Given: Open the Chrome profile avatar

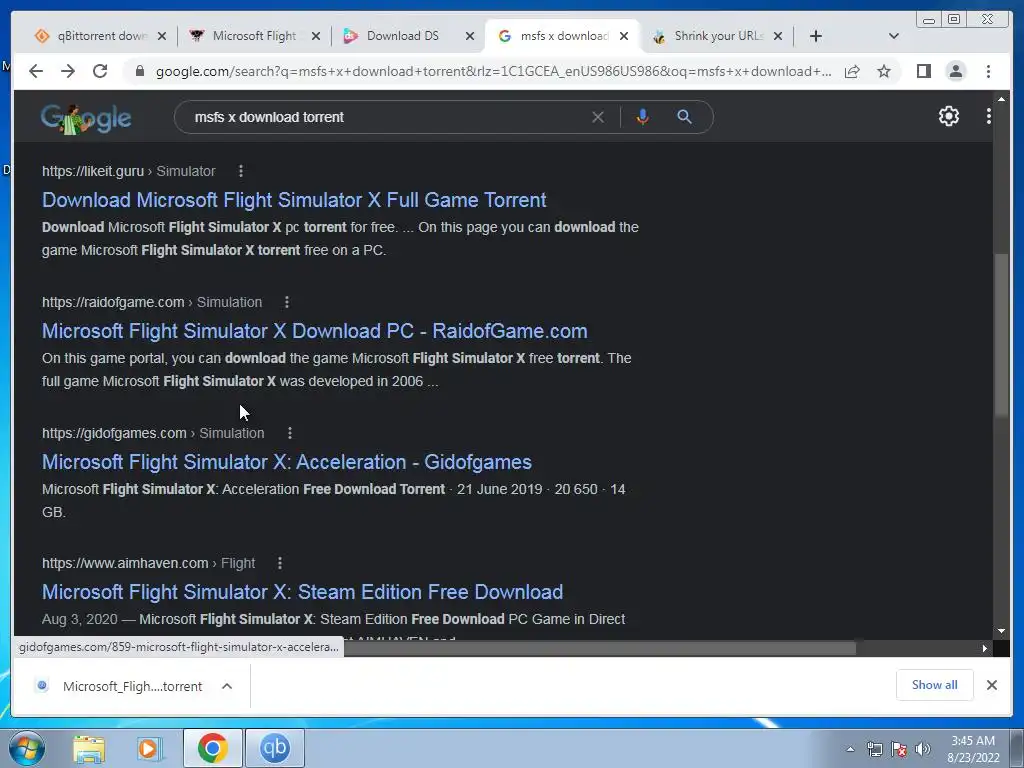Looking at the screenshot, I should (955, 71).
